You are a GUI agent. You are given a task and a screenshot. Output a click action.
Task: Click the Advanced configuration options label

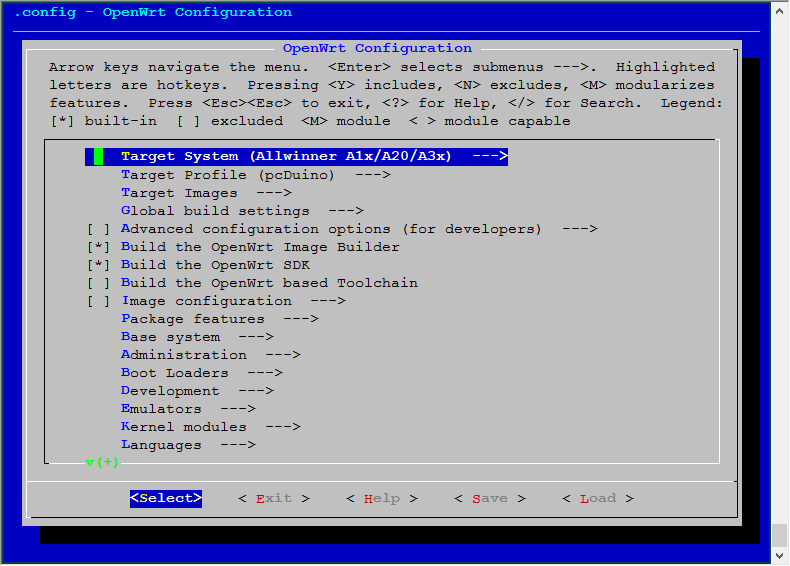[x=331, y=229]
